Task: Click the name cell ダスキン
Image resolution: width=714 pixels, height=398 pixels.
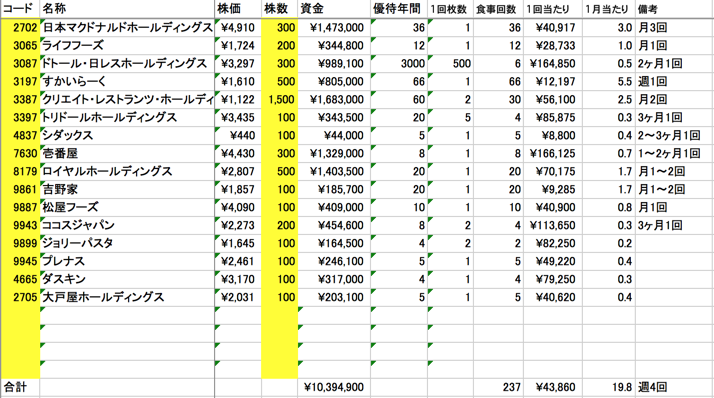Action: [127, 280]
